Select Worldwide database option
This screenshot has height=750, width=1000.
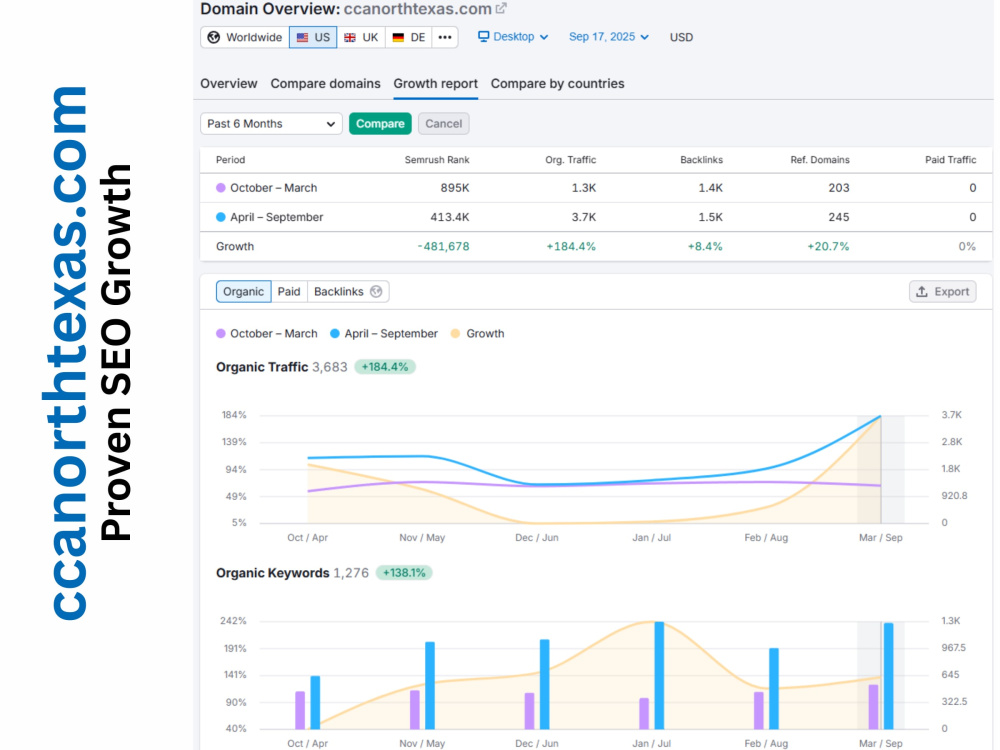245,37
